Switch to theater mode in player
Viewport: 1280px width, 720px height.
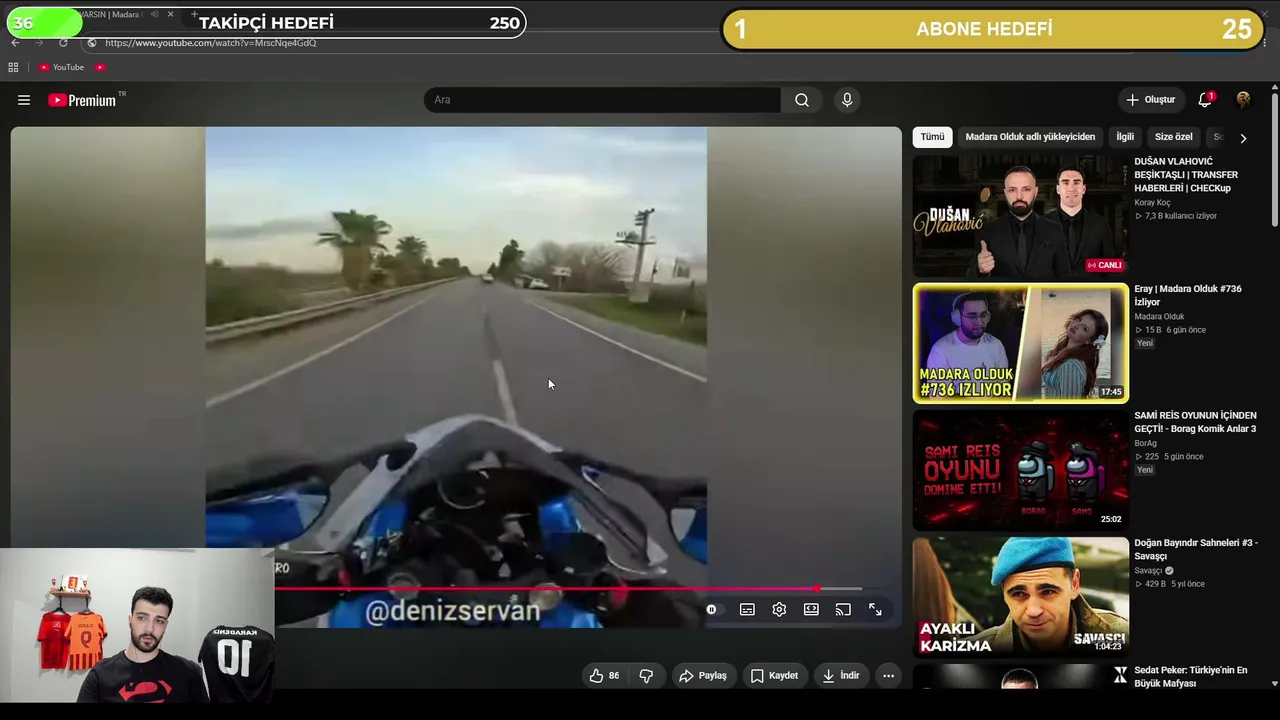pyautogui.click(x=811, y=609)
